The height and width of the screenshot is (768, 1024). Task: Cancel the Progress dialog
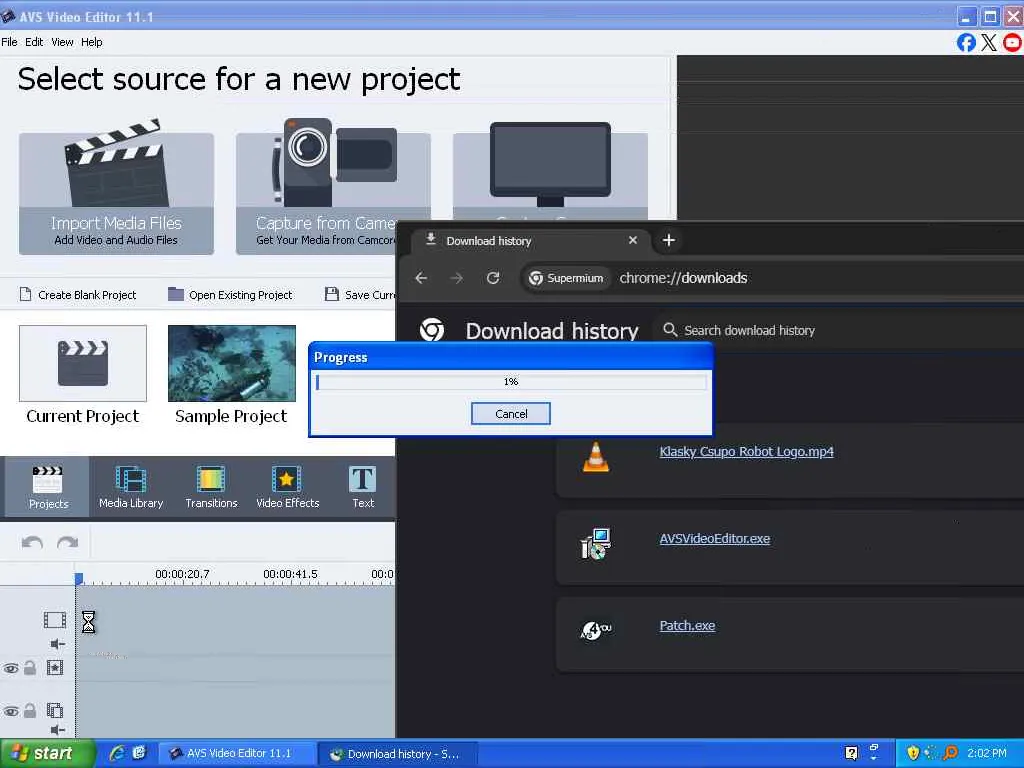[511, 413]
